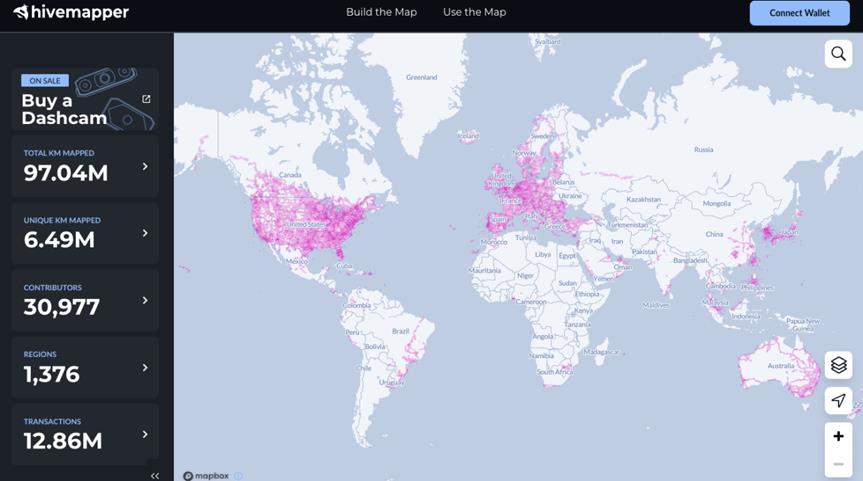Click the mapbox logo

pyautogui.click(x=206, y=475)
